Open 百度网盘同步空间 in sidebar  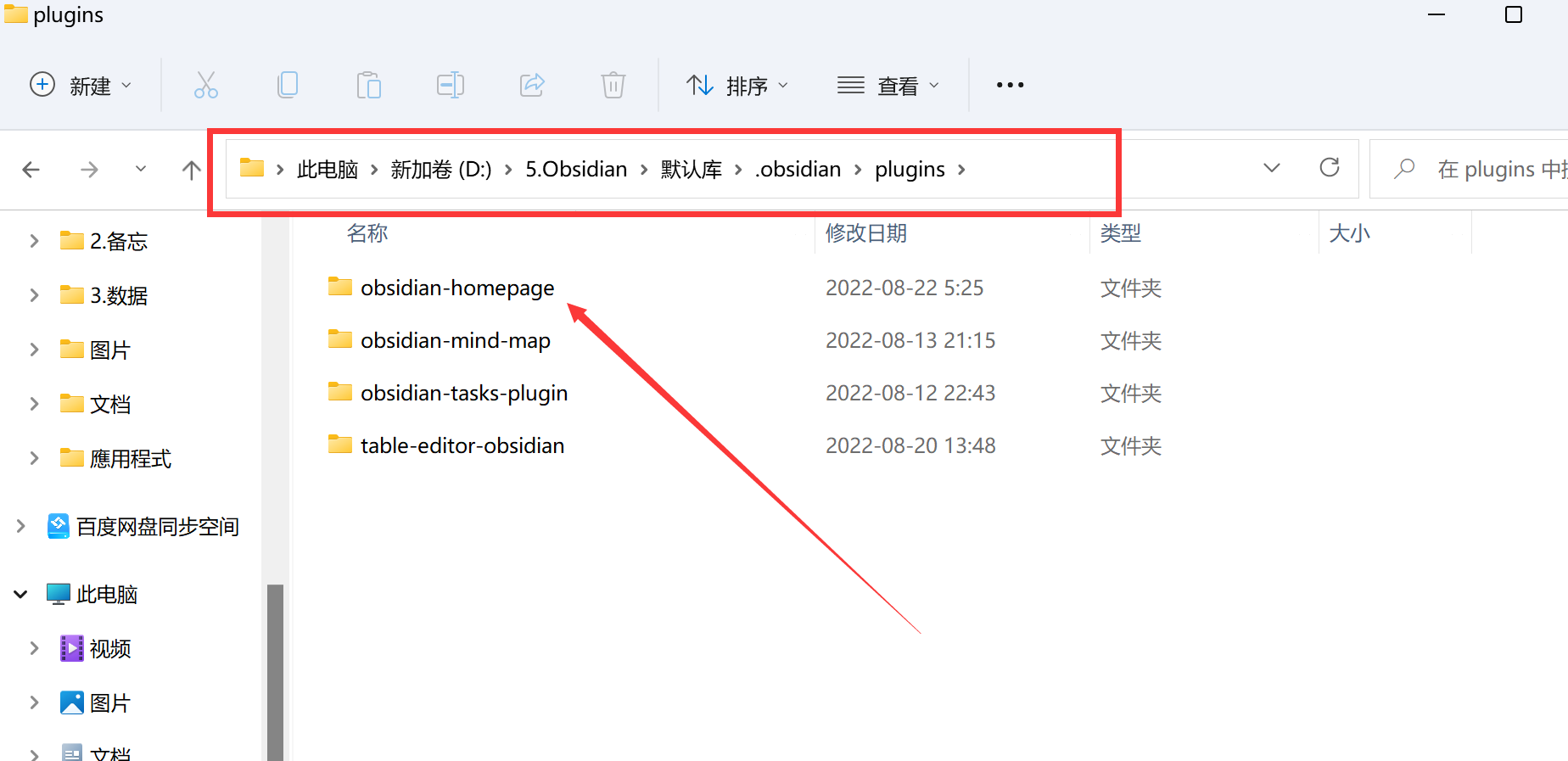[x=158, y=527]
